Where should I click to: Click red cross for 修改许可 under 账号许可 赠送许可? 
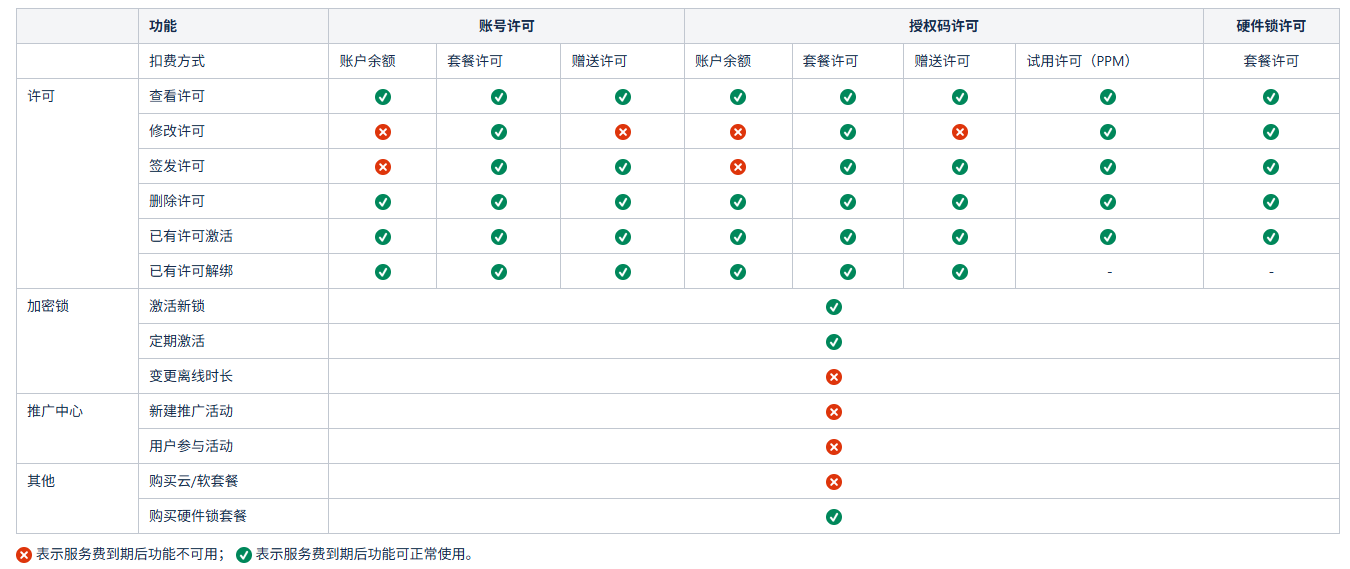pos(623,132)
